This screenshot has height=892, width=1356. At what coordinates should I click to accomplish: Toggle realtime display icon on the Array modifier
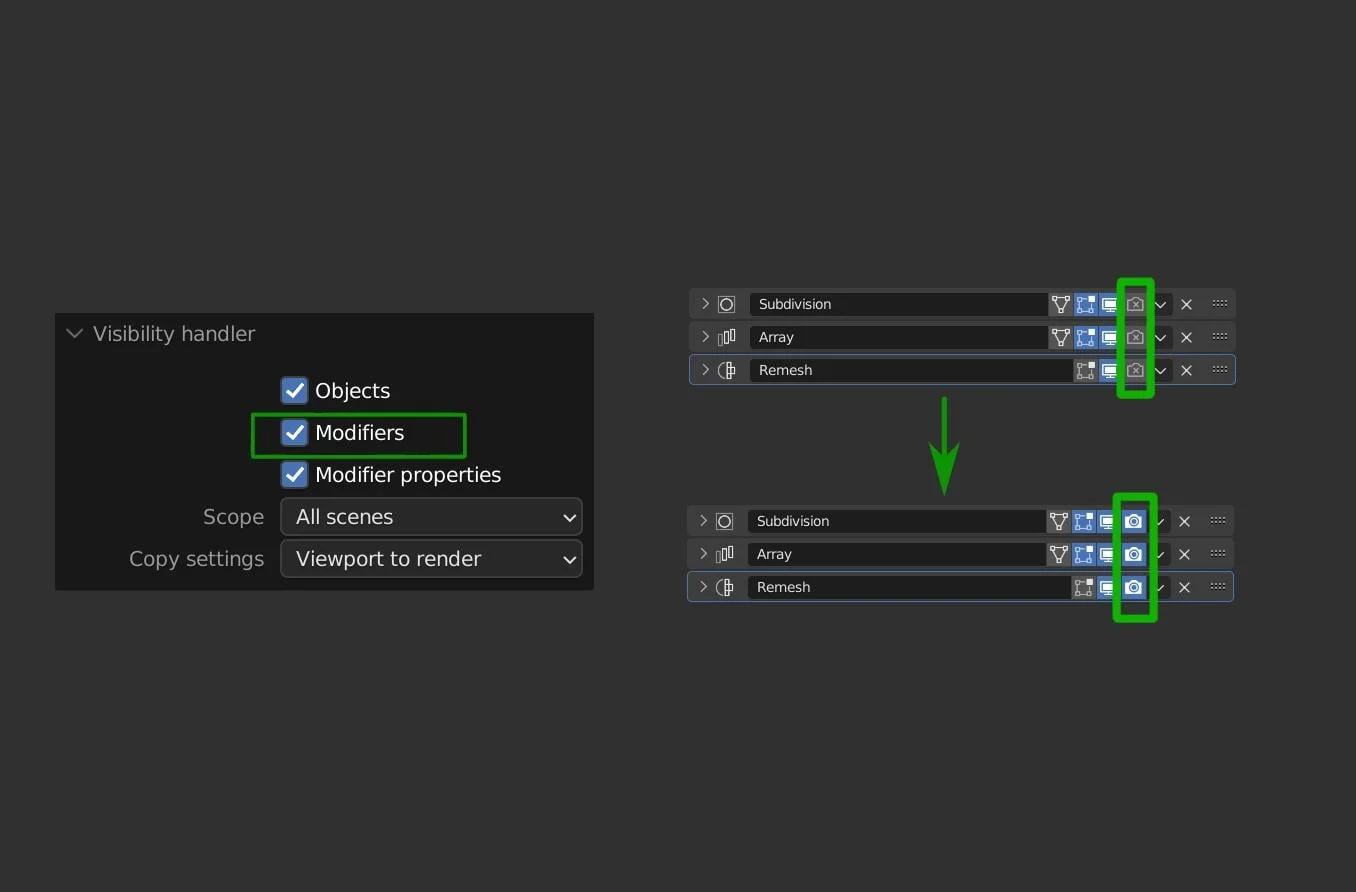pyautogui.click(x=1110, y=337)
